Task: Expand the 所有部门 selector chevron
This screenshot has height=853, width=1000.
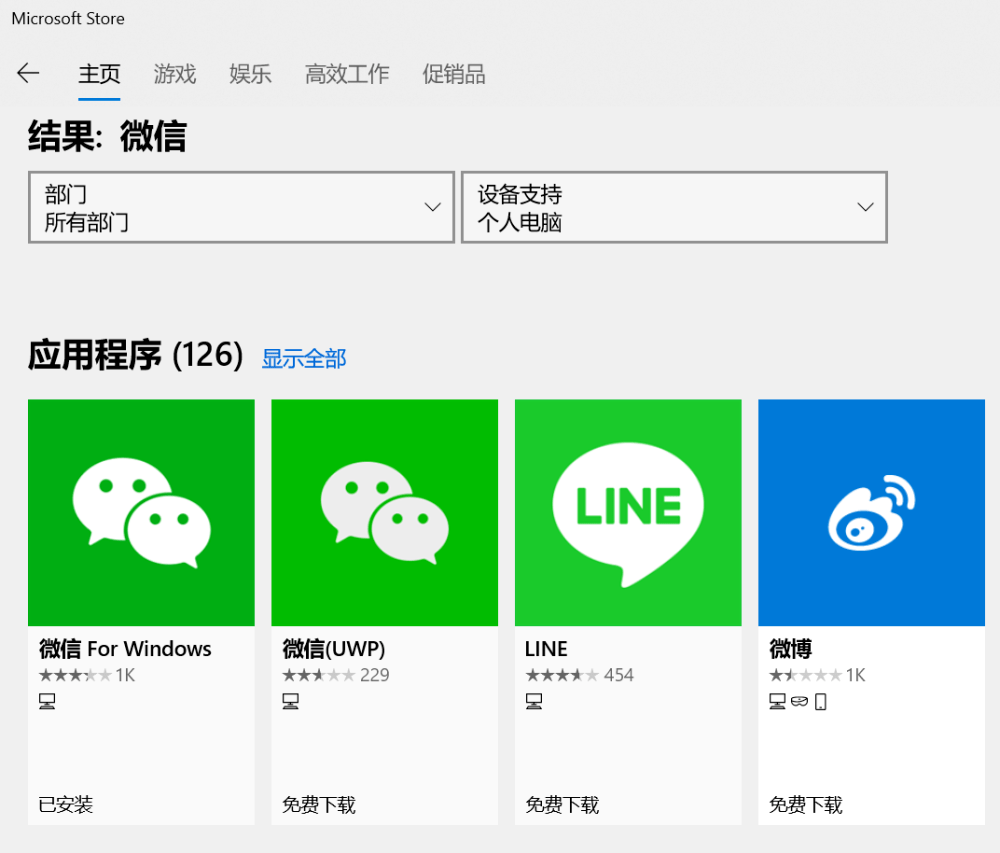Action: [433, 207]
